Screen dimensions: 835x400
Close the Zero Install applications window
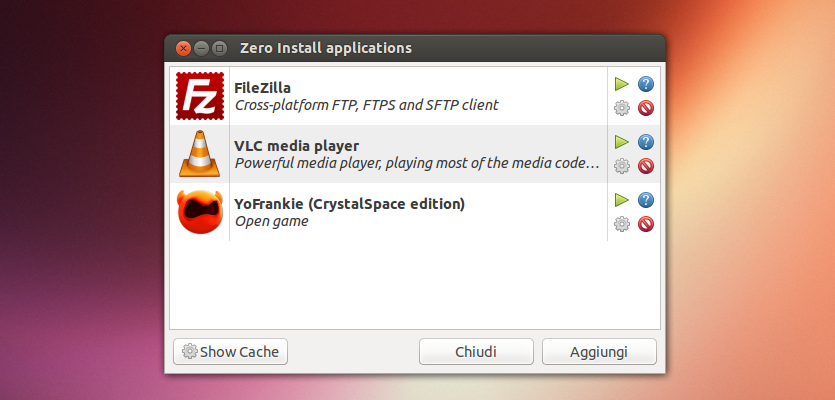point(183,48)
